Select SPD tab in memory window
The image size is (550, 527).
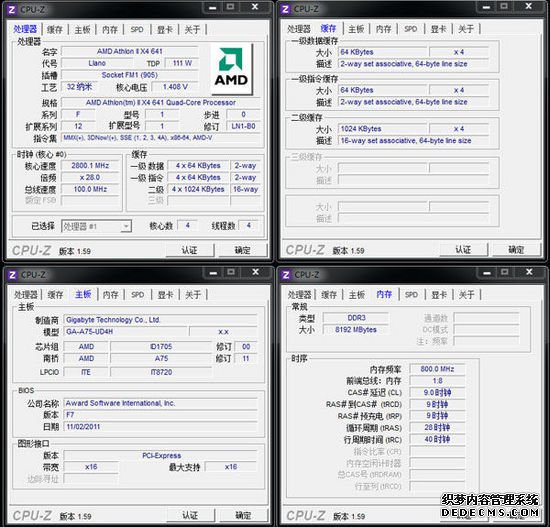(411, 294)
